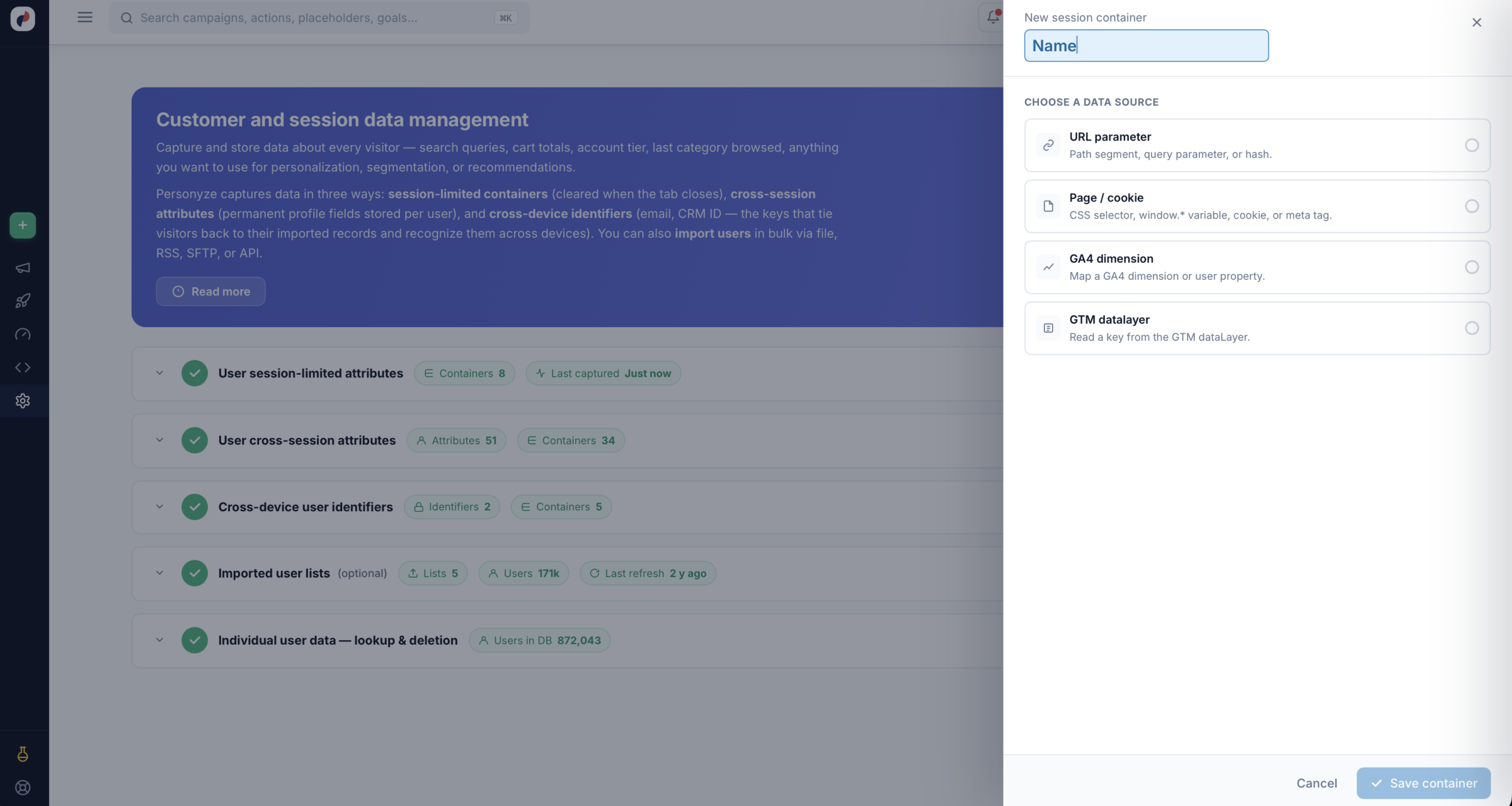Viewport: 1512px width, 806px height.
Task: Click 'Map a GA4 dimension or user property.' text
Action: [x=1167, y=276]
